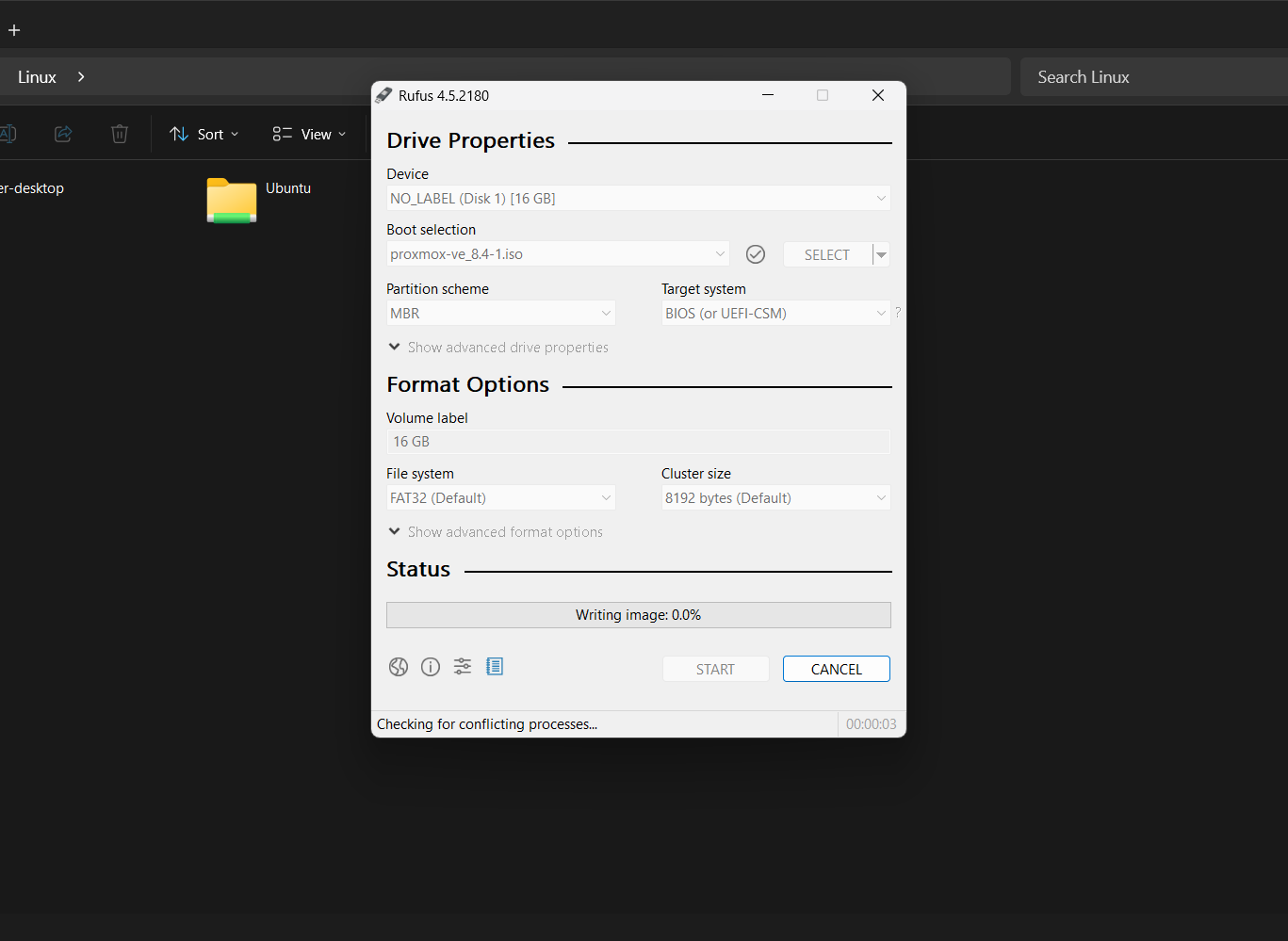Screen dimensions: 1288x941
Task: Open About Rufus via the info icon
Action: (x=430, y=666)
